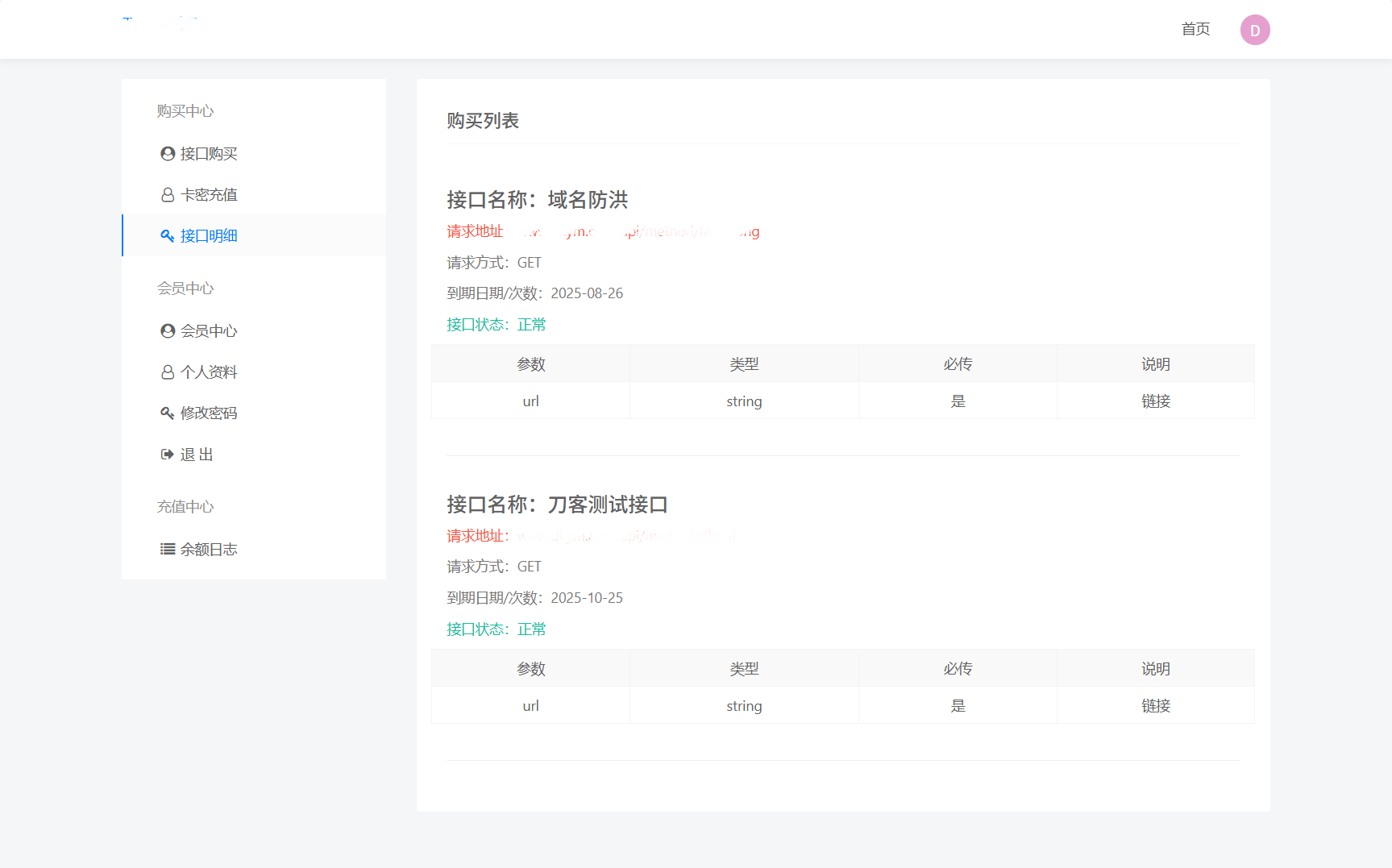
Task: Click the key icon beside 接口明细
Action: 168,236
